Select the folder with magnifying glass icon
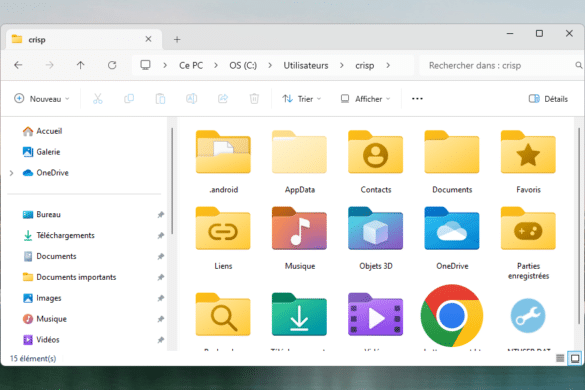The height and width of the screenshot is (390, 585). 223,315
